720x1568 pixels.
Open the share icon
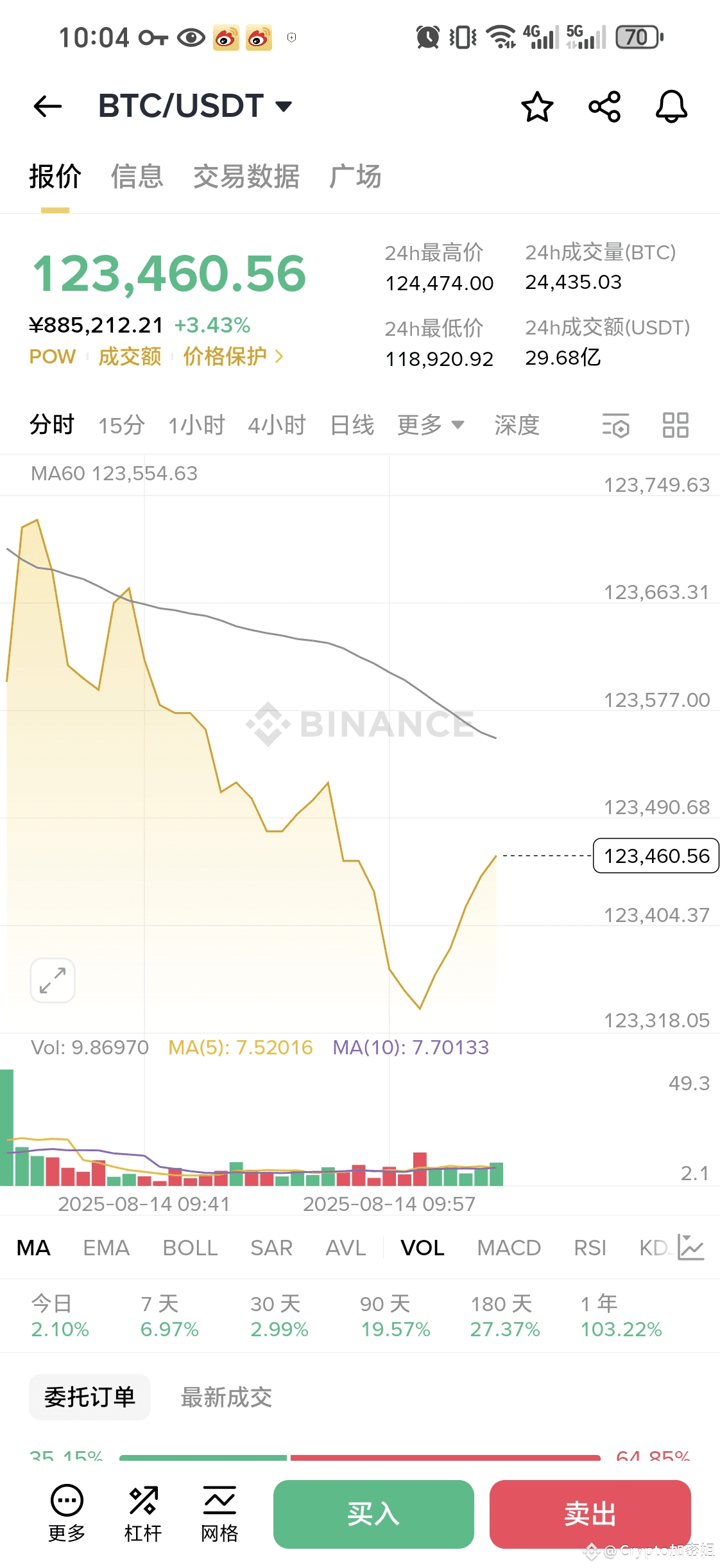click(604, 107)
